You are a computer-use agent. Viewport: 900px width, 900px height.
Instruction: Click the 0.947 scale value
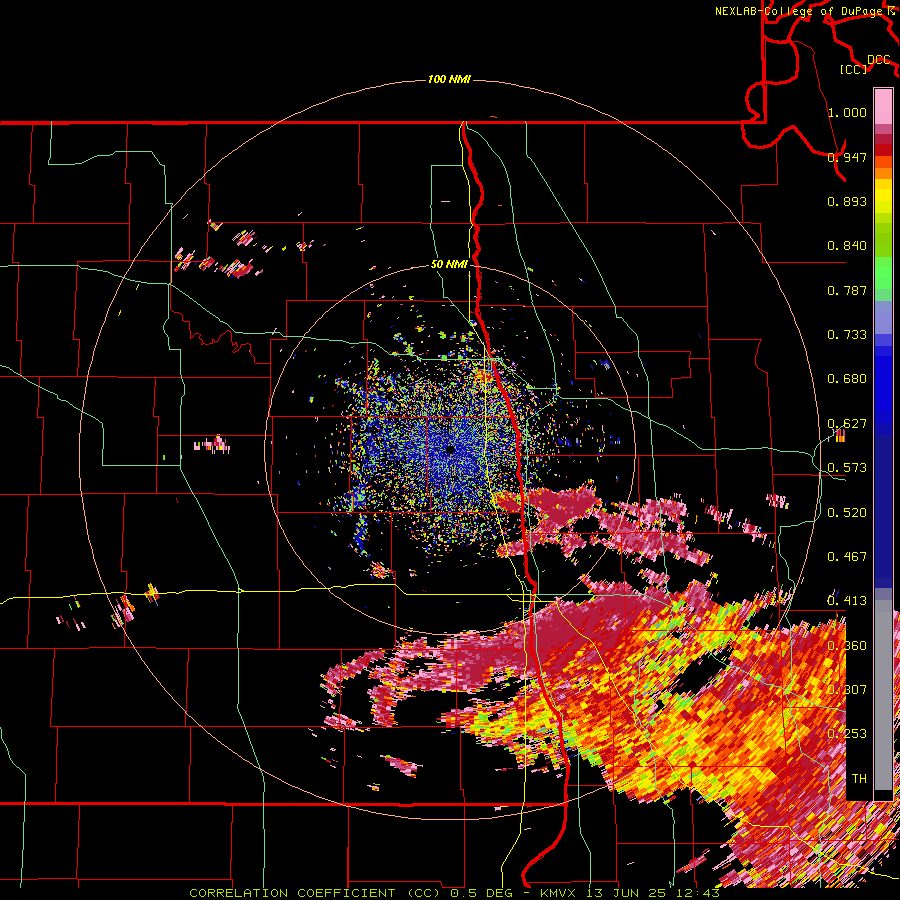847,157
